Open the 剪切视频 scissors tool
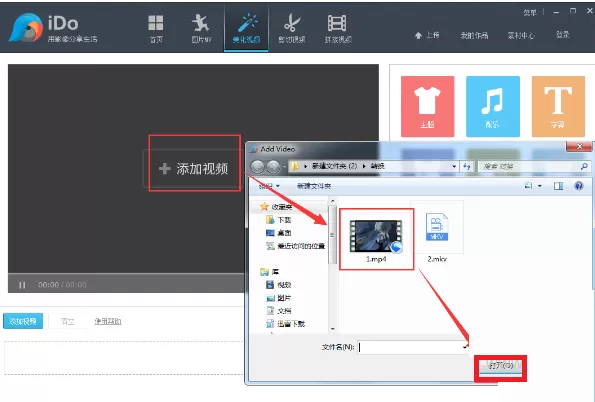The height and width of the screenshot is (402, 595). click(291, 28)
